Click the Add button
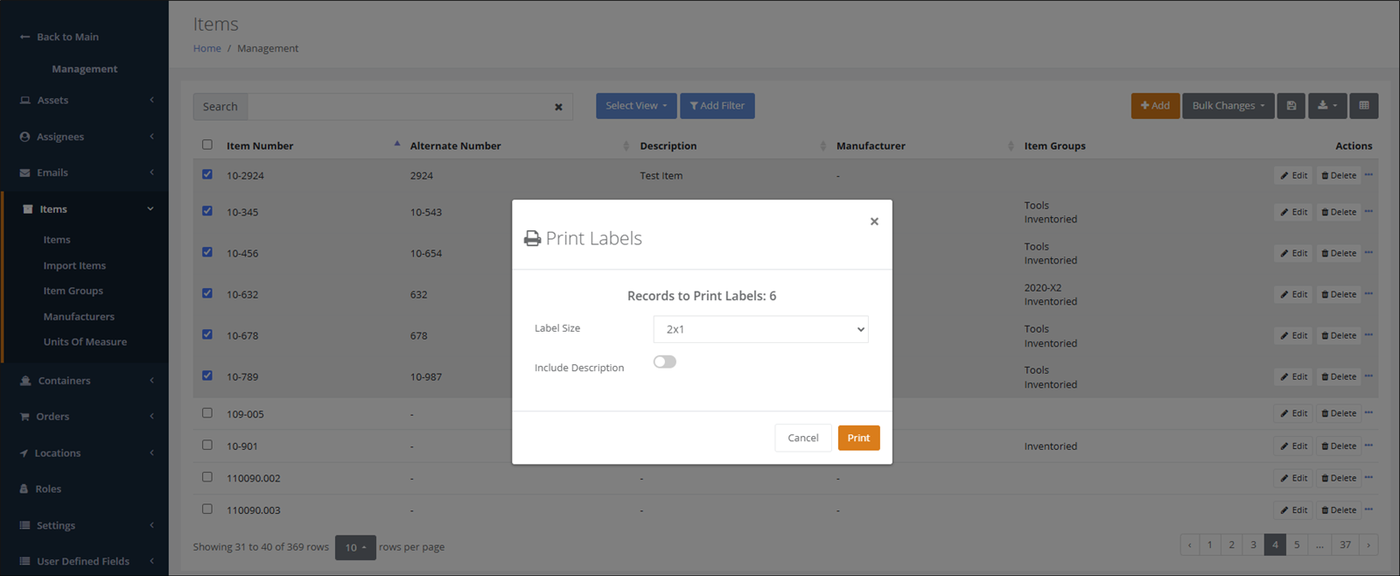The width and height of the screenshot is (1400, 576). point(1155,106)
